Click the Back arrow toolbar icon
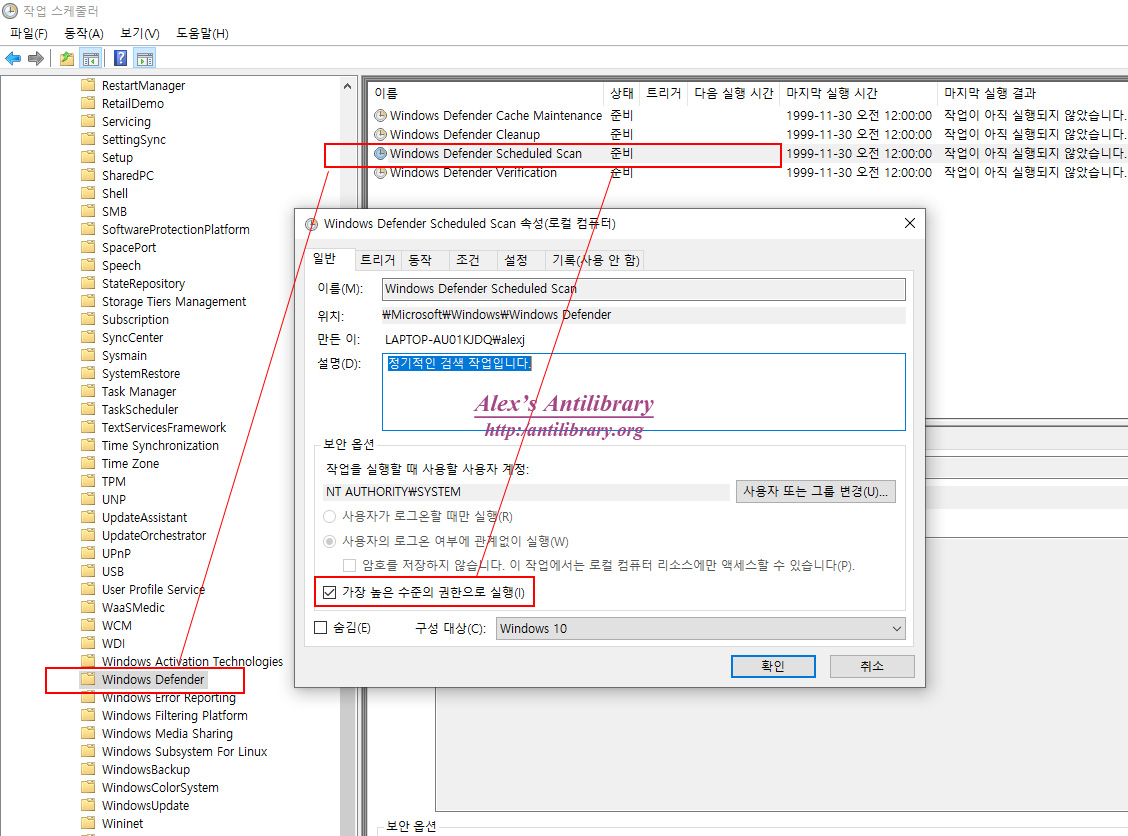The image size is (1128, 836). (13, 58)
